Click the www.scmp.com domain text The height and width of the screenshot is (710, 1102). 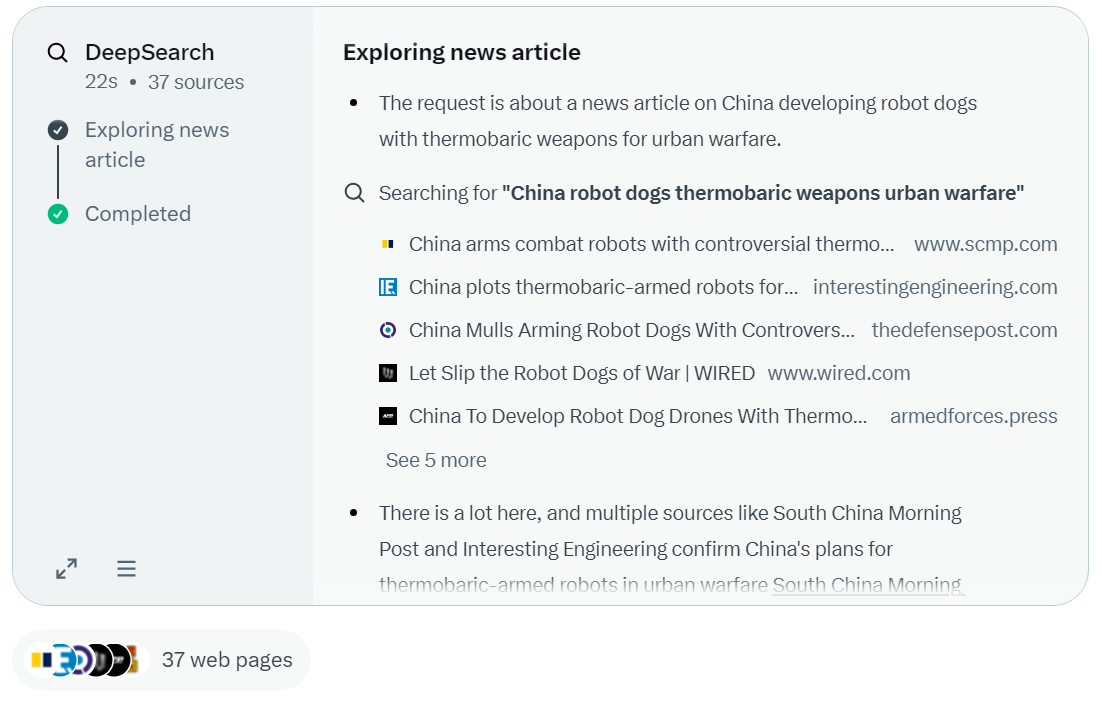(985, 244)
